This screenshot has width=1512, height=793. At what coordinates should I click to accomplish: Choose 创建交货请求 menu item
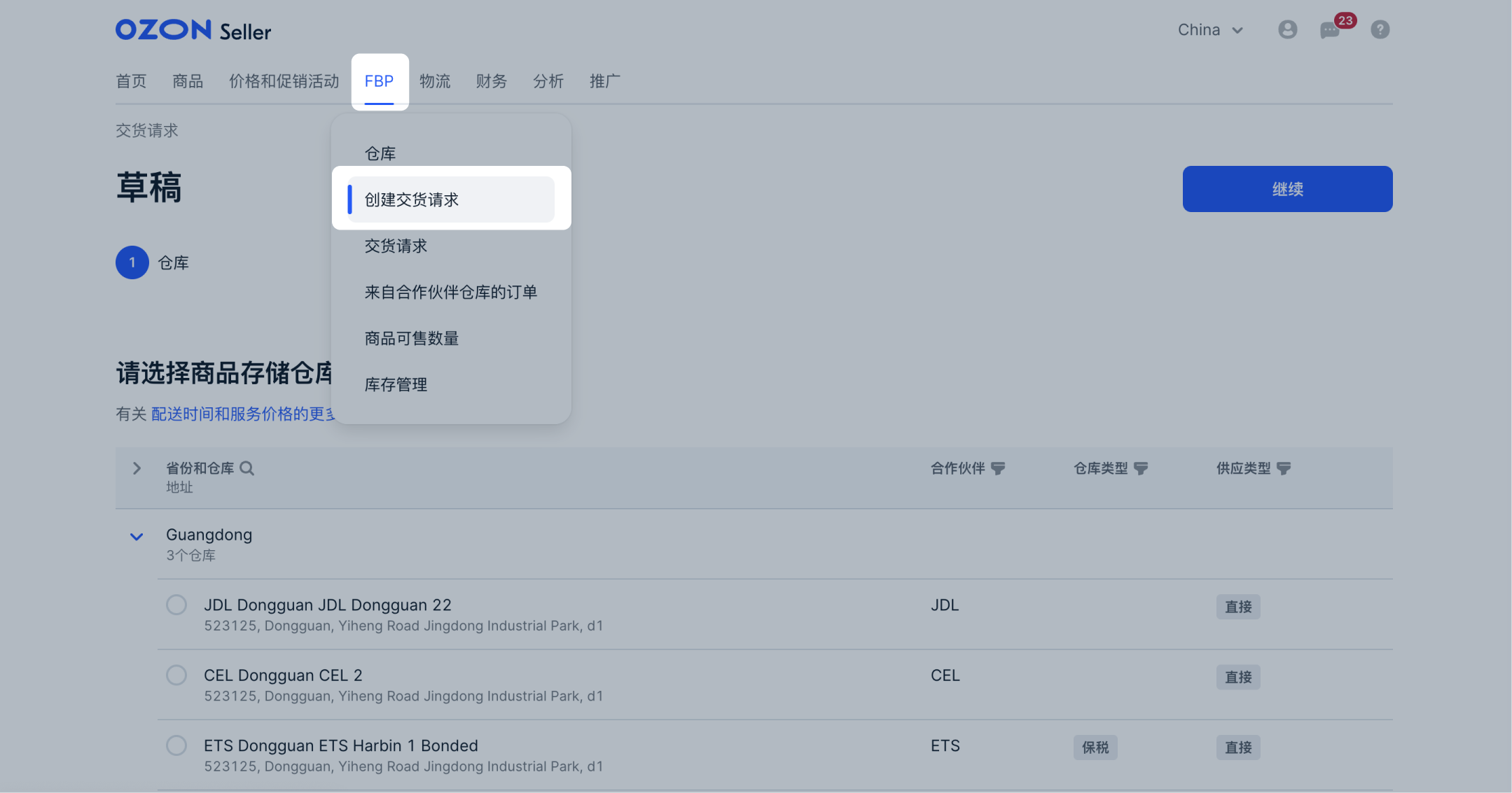point(451,199)
